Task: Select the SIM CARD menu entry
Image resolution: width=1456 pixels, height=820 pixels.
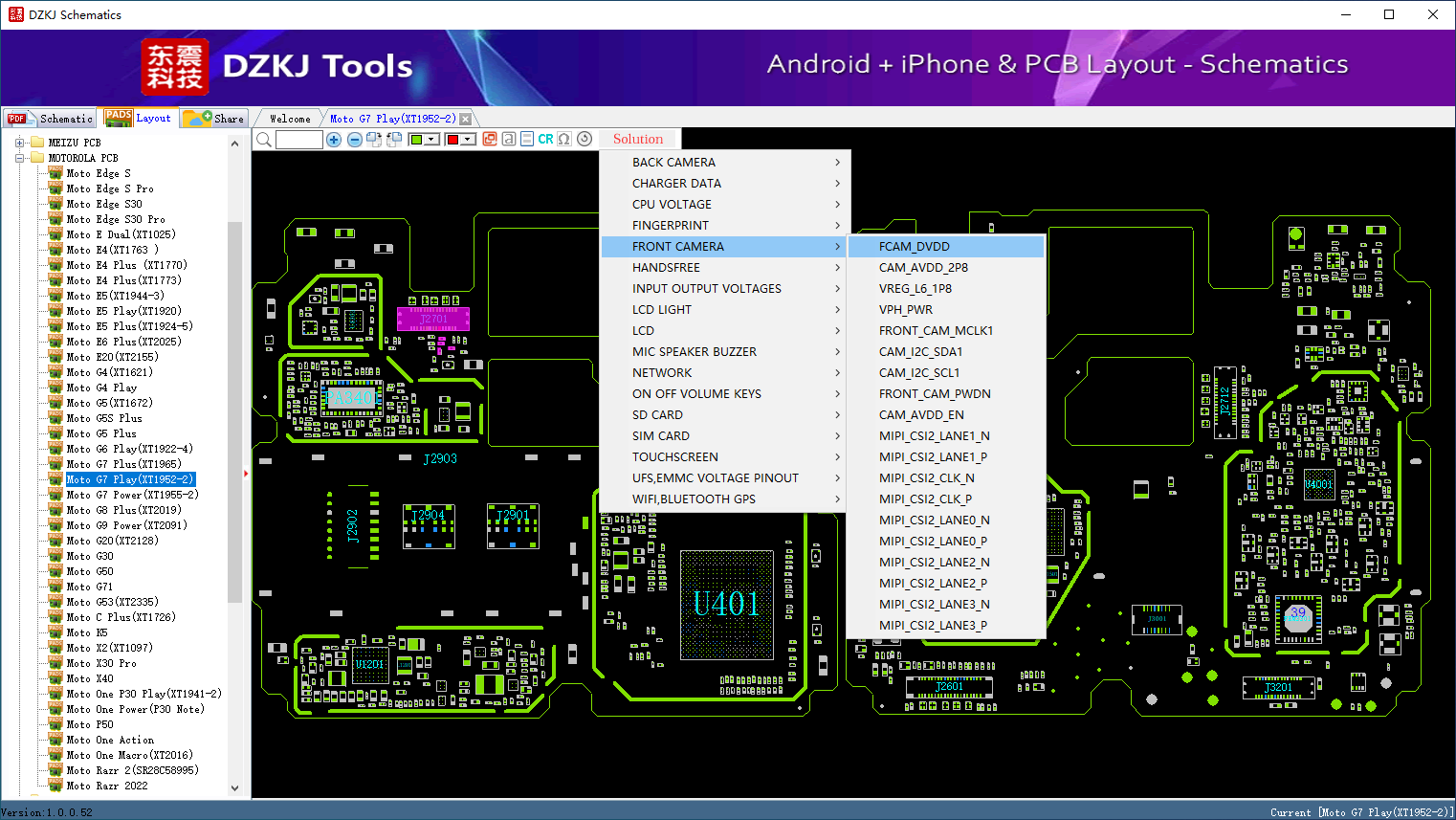Action: 724,436
